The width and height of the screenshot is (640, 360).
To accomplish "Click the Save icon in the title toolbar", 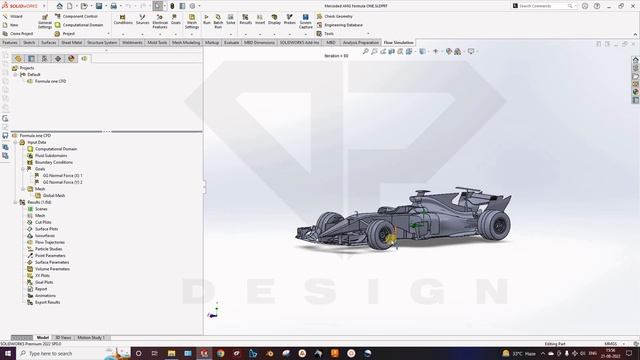I will (99, 6).
